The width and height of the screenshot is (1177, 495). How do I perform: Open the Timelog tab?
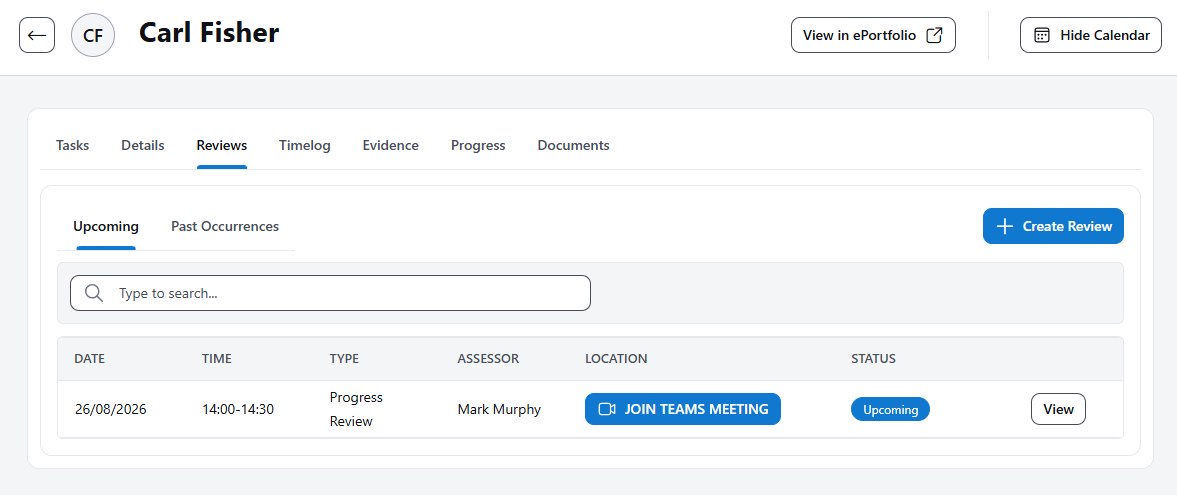pos(305,146)
